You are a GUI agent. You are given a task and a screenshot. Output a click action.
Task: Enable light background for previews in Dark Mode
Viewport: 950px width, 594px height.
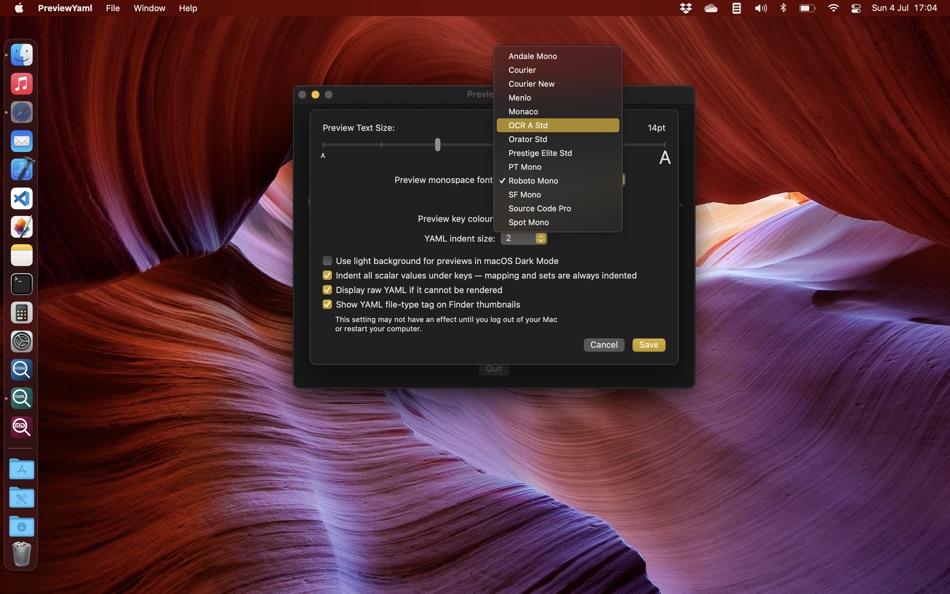327,261
